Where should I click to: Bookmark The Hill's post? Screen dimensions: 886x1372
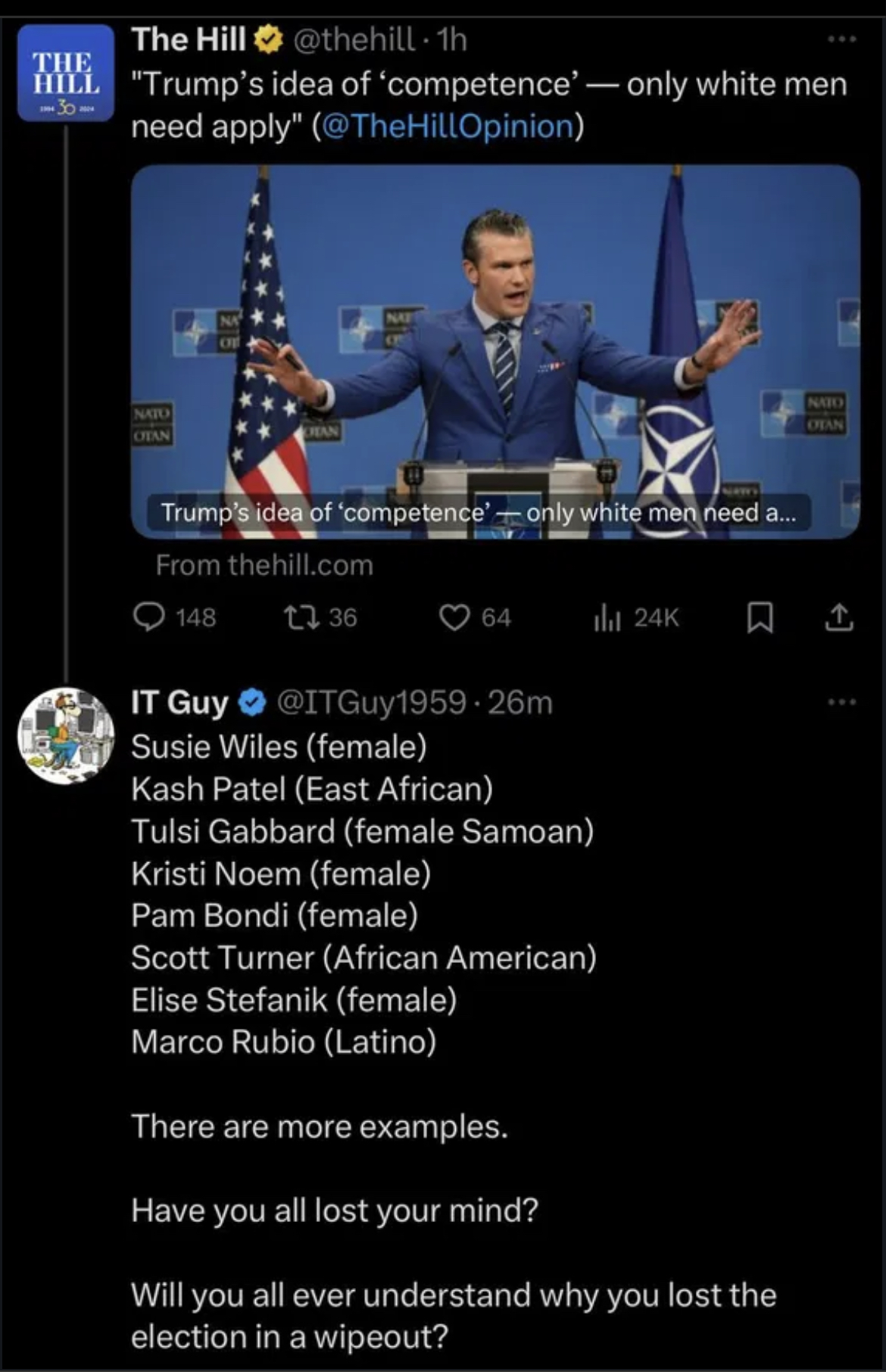(x=760, y=618)
